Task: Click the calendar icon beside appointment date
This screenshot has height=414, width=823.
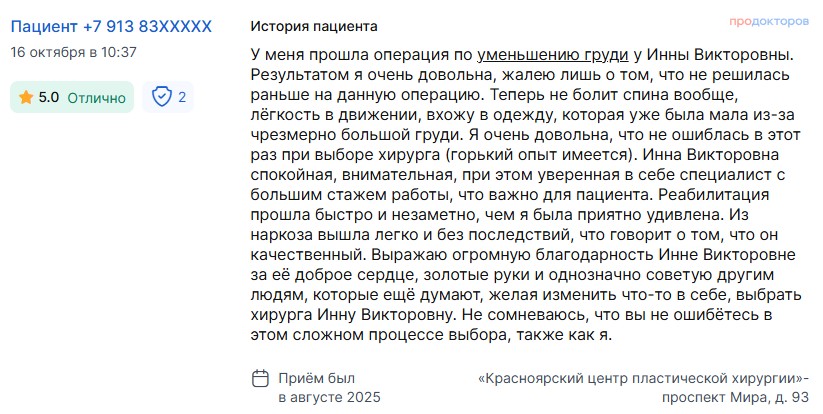Action: (260, 378)
